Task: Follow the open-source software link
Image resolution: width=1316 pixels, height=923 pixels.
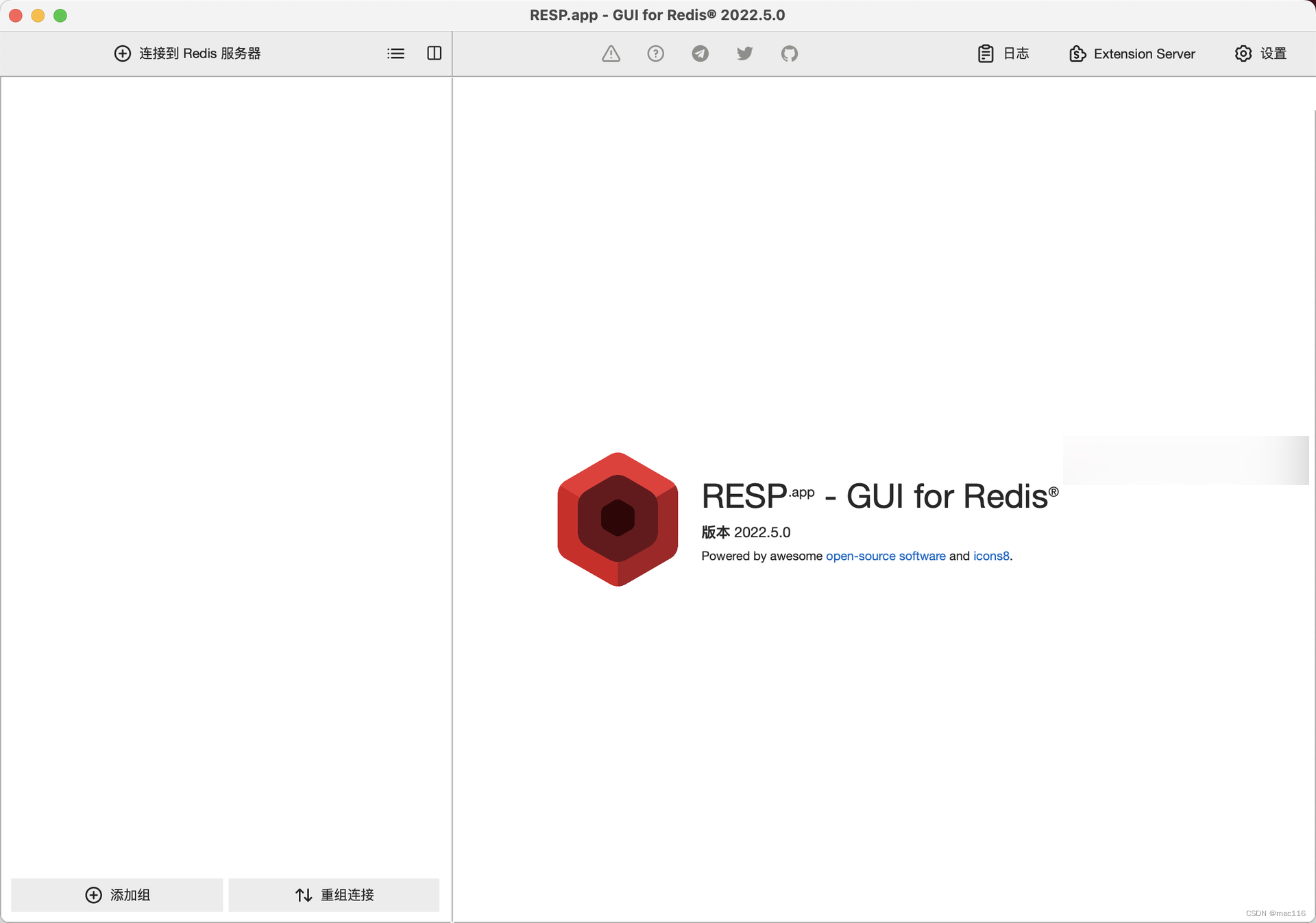Action: 885,556
